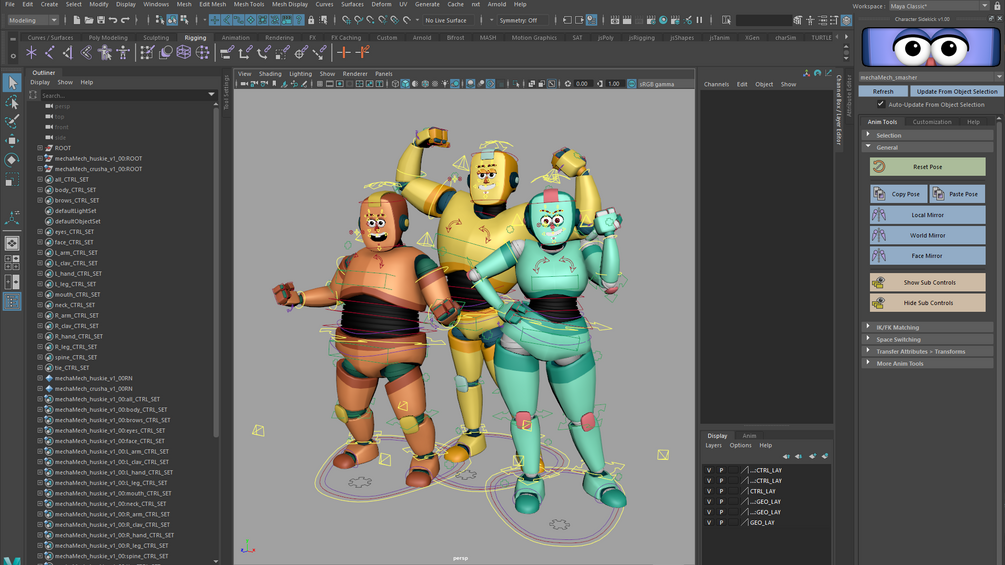Pick the Paint selection tool
This screenshot has width=1005, height=565.
12,122
